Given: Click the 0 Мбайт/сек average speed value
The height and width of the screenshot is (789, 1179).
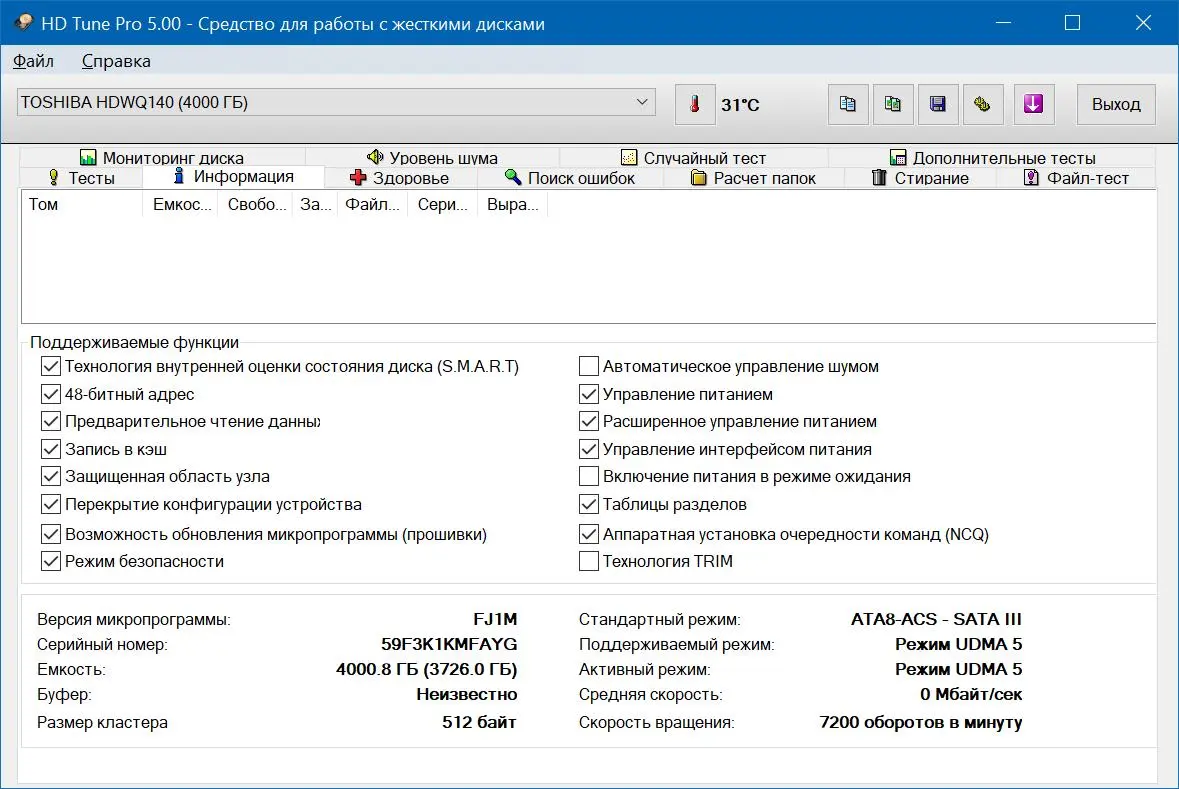Looking at the screenshot, I should pyautogui.click(x=971, y=694).
